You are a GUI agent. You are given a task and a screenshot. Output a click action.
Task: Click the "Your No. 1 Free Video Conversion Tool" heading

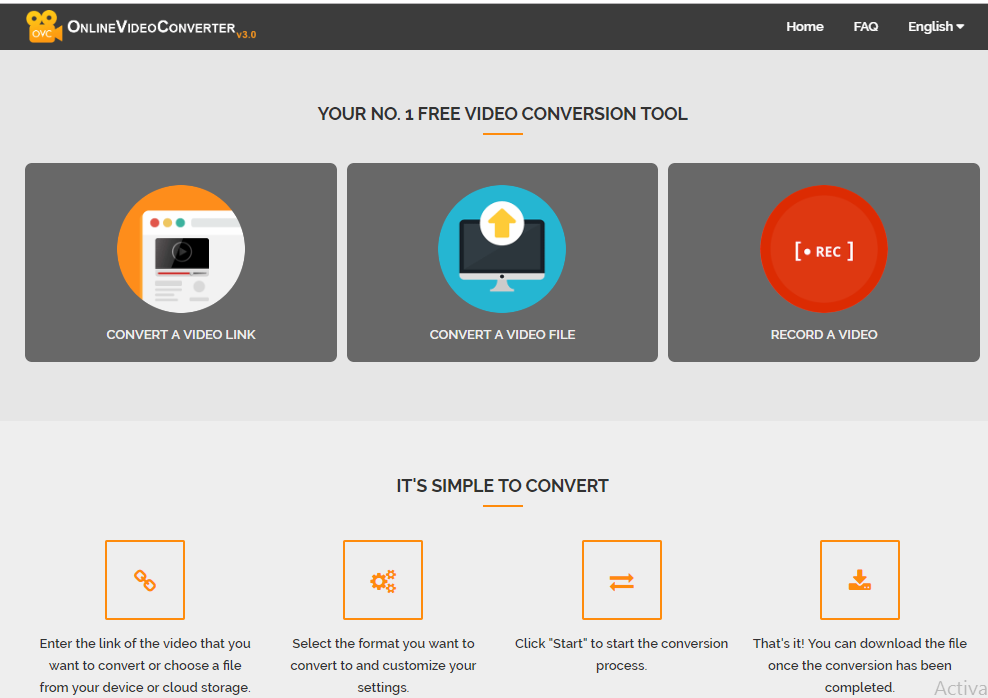coord(502,114)
